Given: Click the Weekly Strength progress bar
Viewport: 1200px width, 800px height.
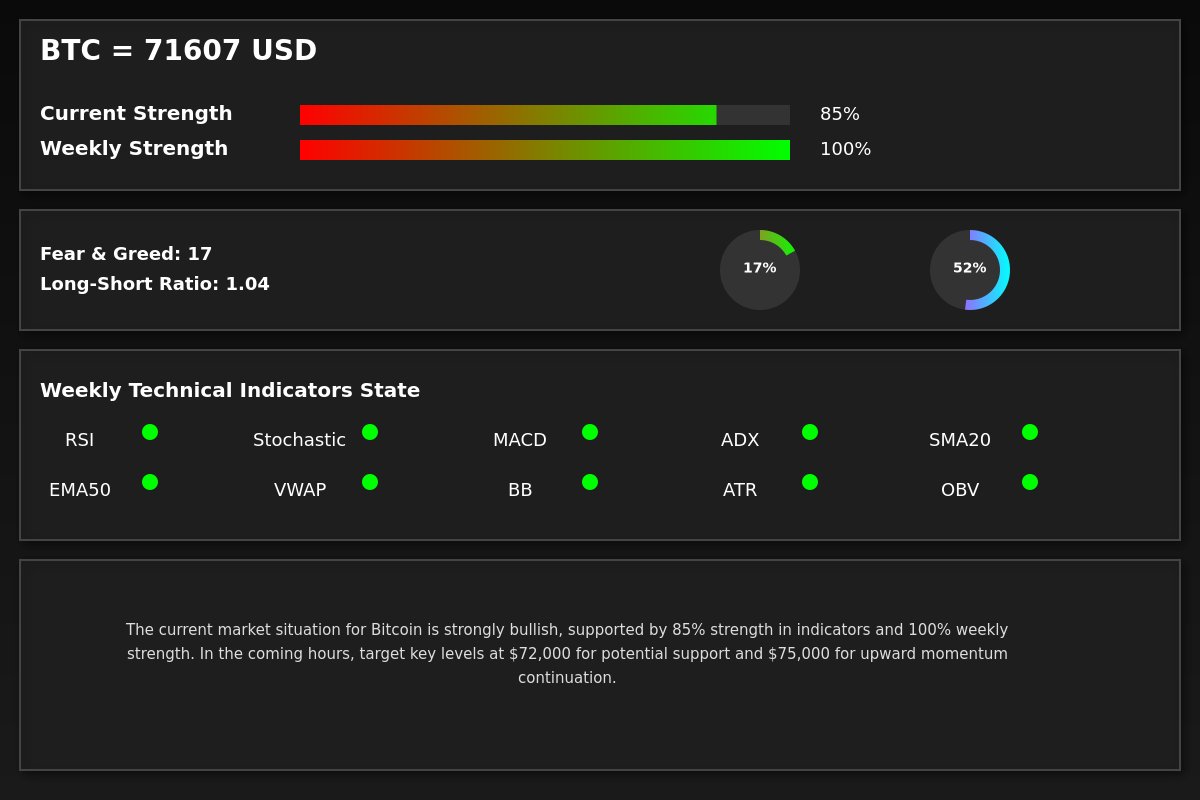Looking at the screenshot, I should (545, 150).
